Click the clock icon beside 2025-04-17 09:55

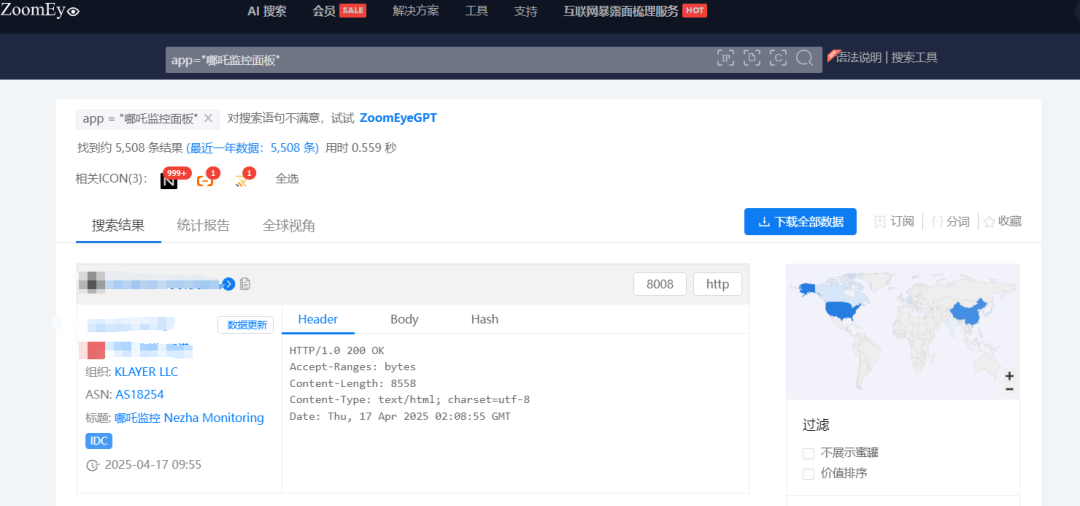(92, 465)
